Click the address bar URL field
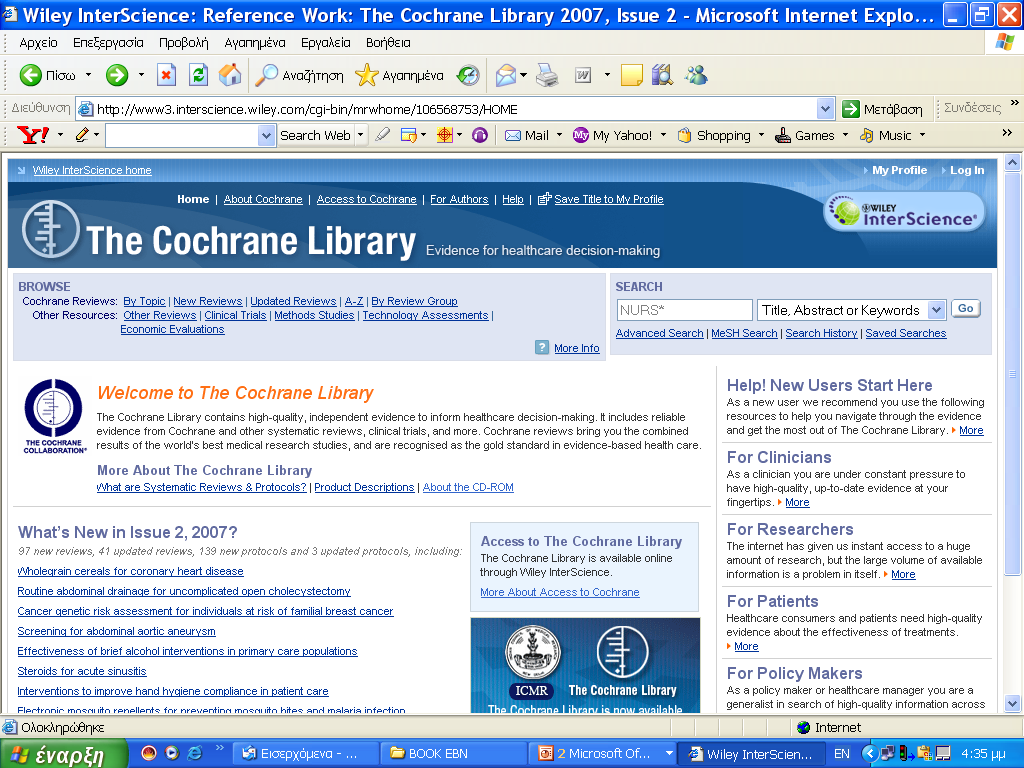This screenshot has height=768, width=1024. click(456, 109)
